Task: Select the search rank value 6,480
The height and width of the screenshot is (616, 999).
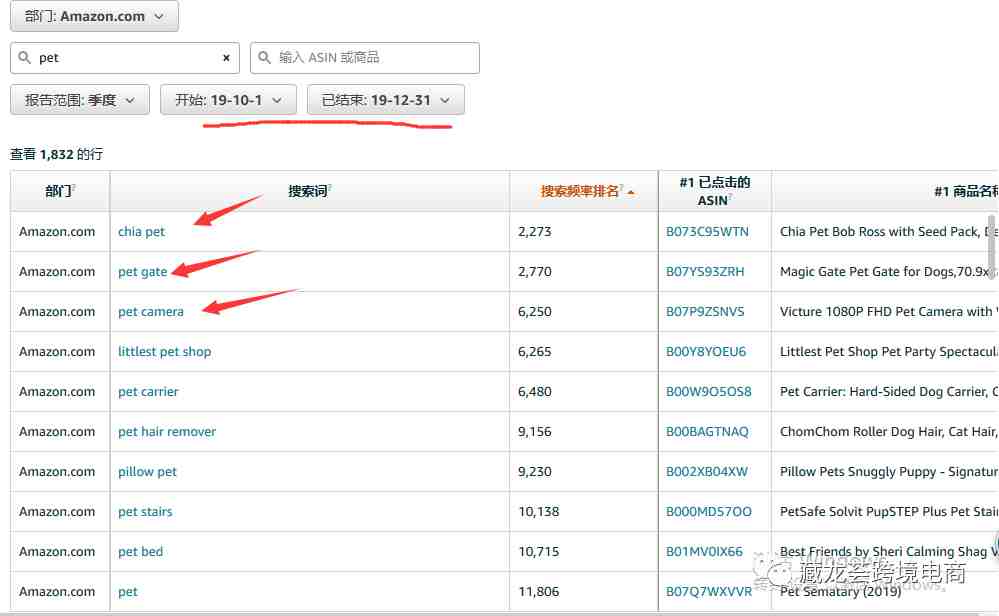Action: tap(535, 392)
